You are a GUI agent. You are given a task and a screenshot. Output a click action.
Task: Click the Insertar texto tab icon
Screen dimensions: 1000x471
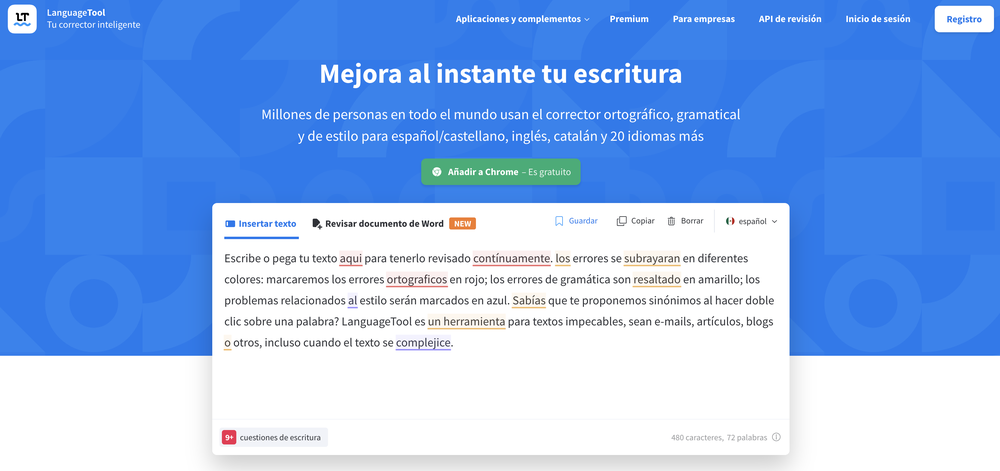click(230, 224)
